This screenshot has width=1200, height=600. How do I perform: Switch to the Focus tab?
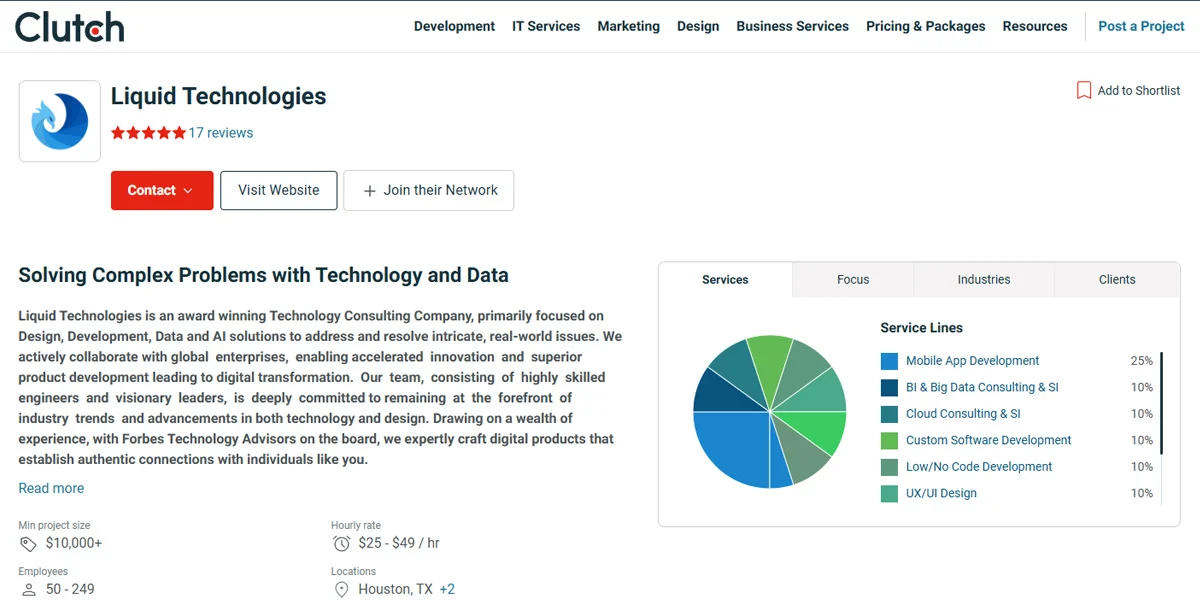point(853,280)
